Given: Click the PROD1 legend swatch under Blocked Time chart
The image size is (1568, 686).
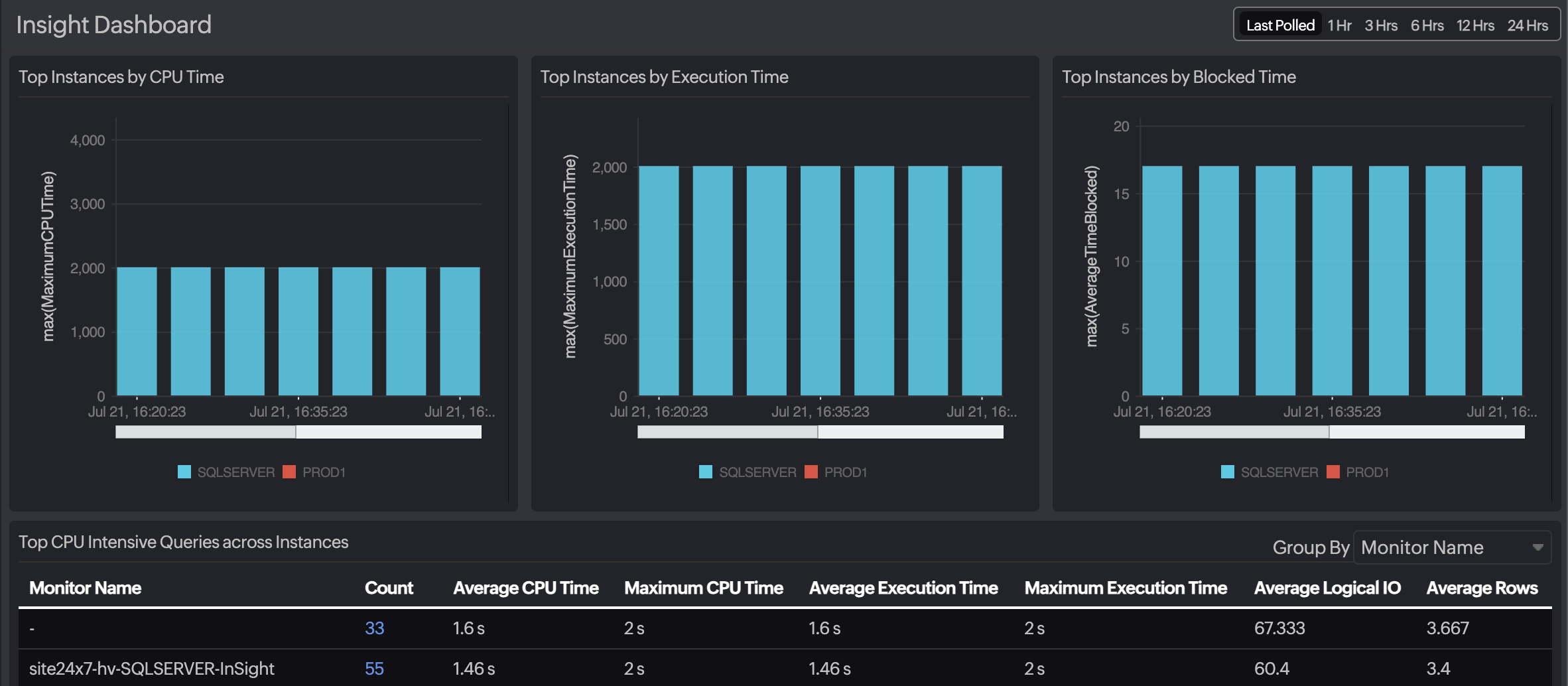Looking at the screenshot, I should 1331,472.
